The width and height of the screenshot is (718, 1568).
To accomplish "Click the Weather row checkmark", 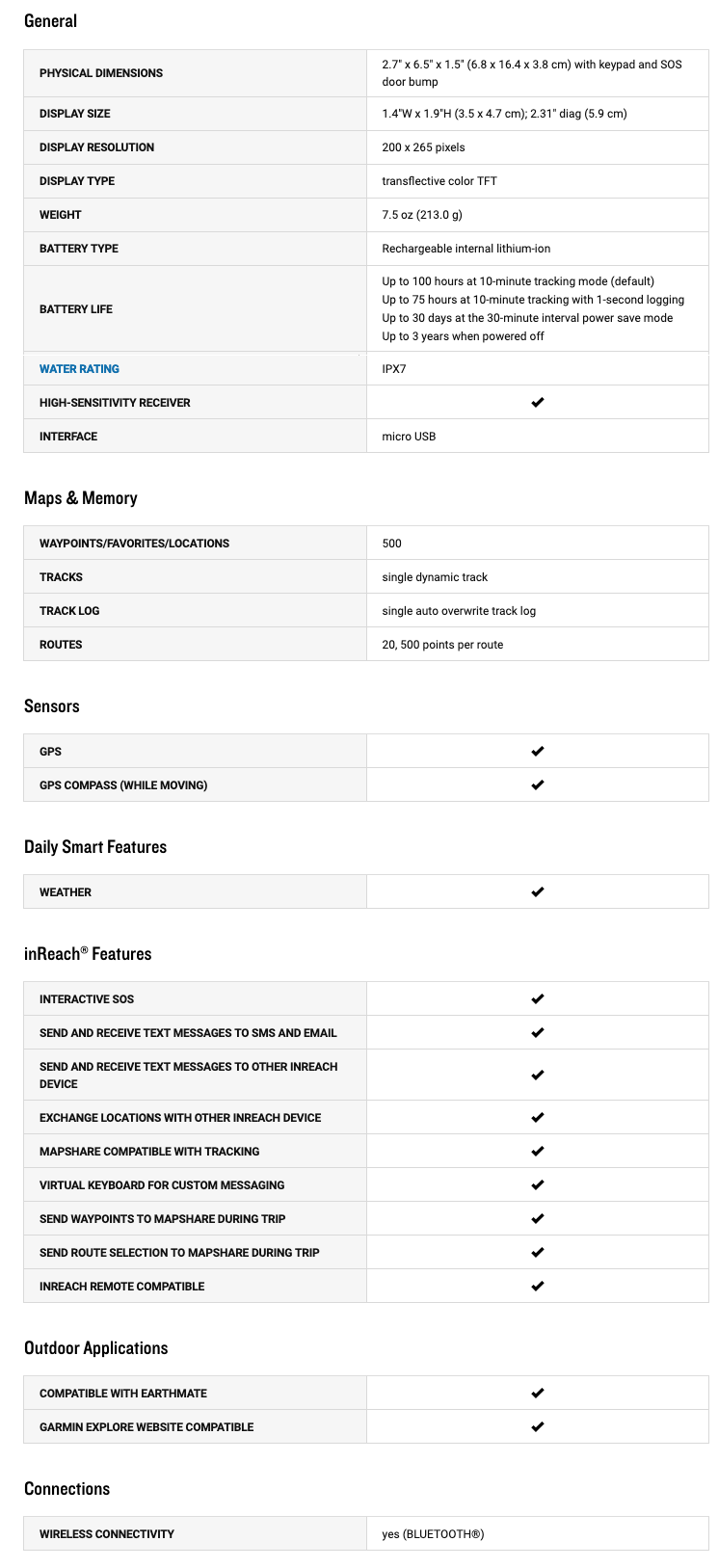I will [x=538, y=892].
